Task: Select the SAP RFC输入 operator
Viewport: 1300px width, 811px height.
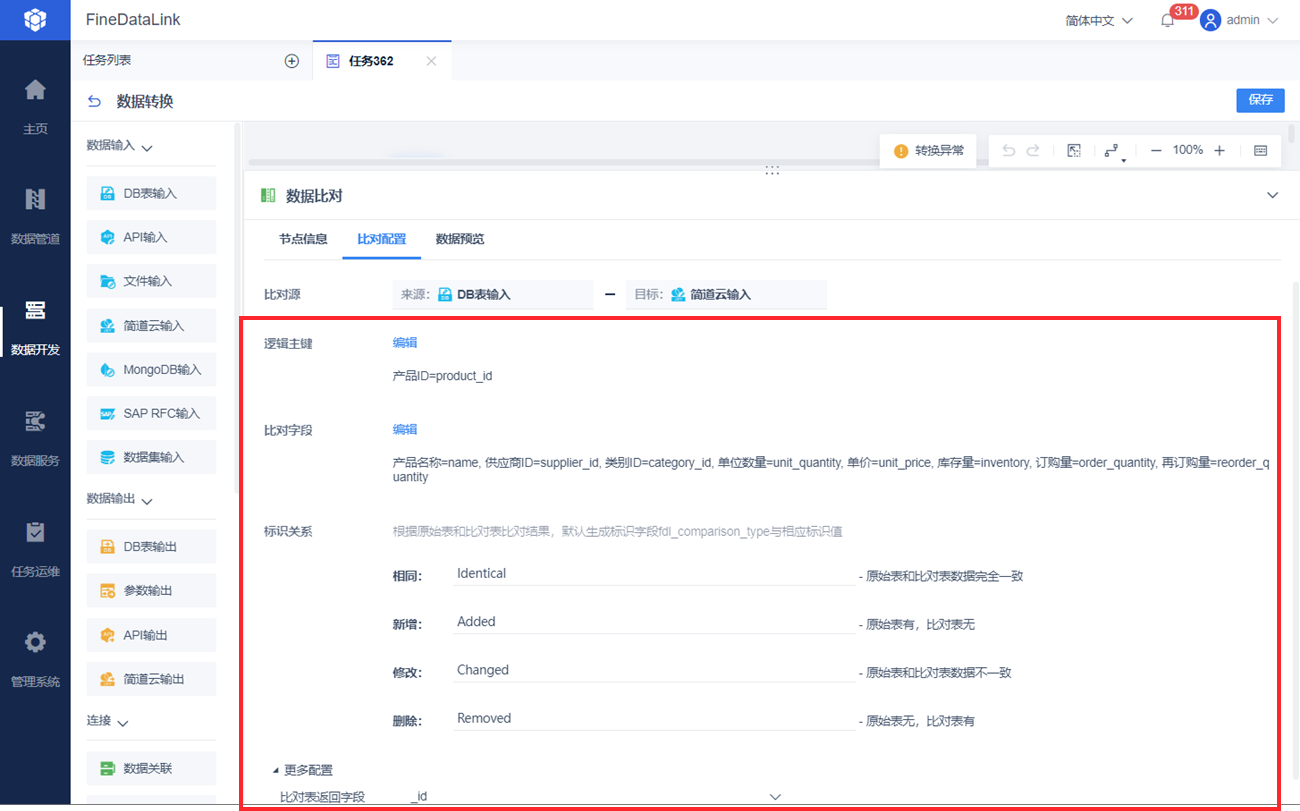Action: tap(151, 413)
